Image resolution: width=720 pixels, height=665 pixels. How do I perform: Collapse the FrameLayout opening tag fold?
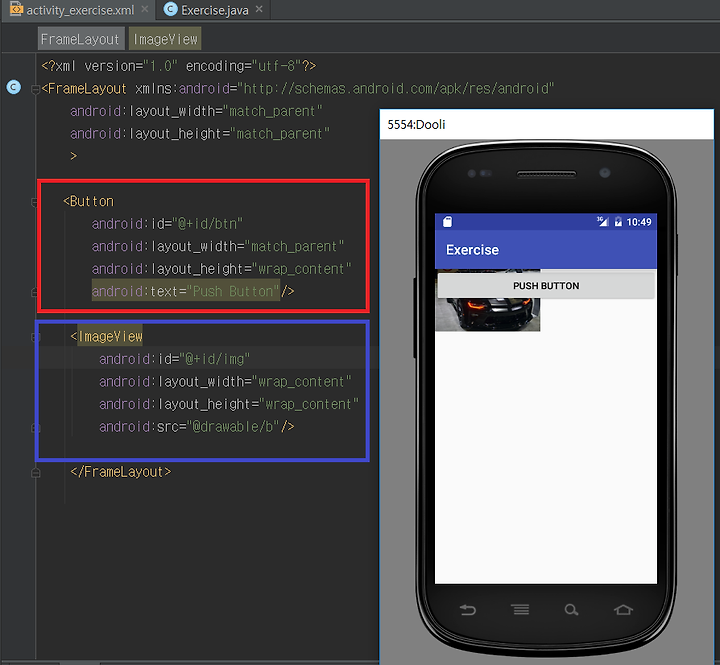[x=35, y=89]
